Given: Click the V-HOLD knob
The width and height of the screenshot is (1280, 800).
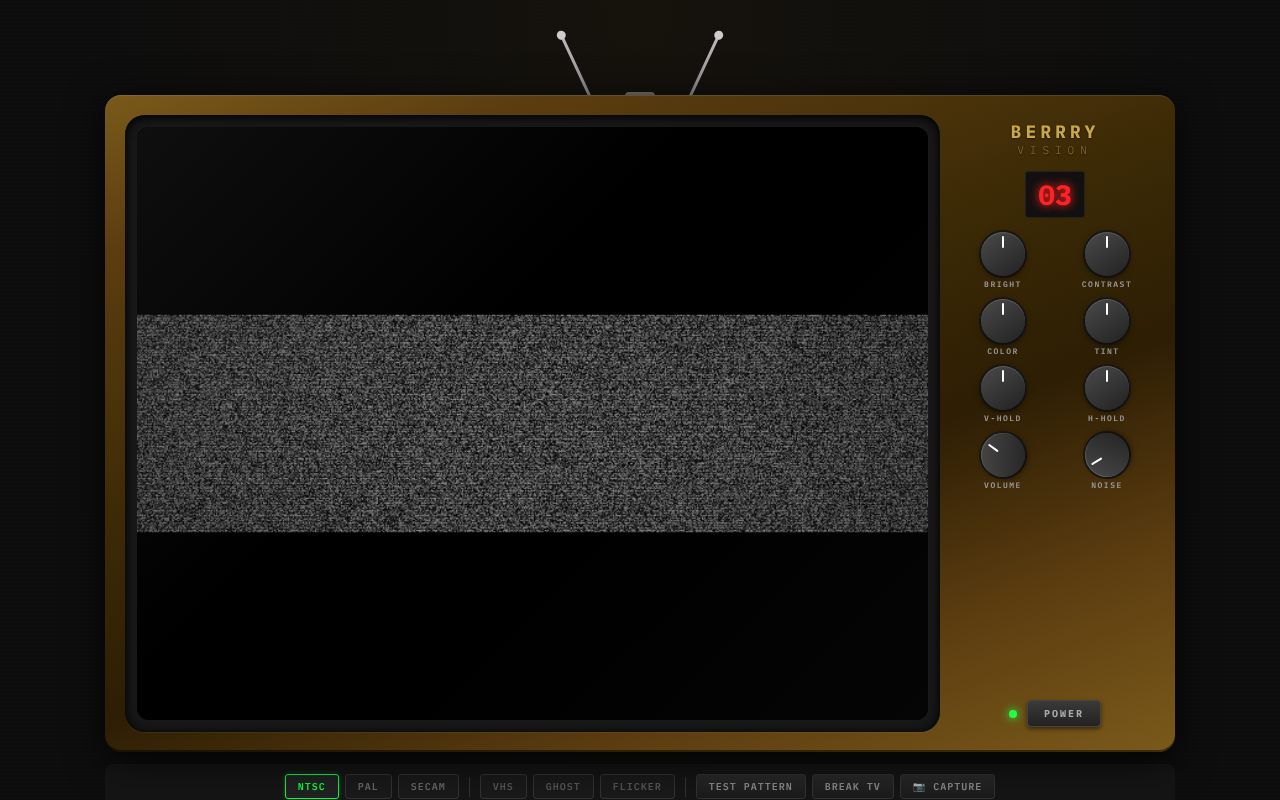Looking at the screenshot, I should (x=1002, y=387).
